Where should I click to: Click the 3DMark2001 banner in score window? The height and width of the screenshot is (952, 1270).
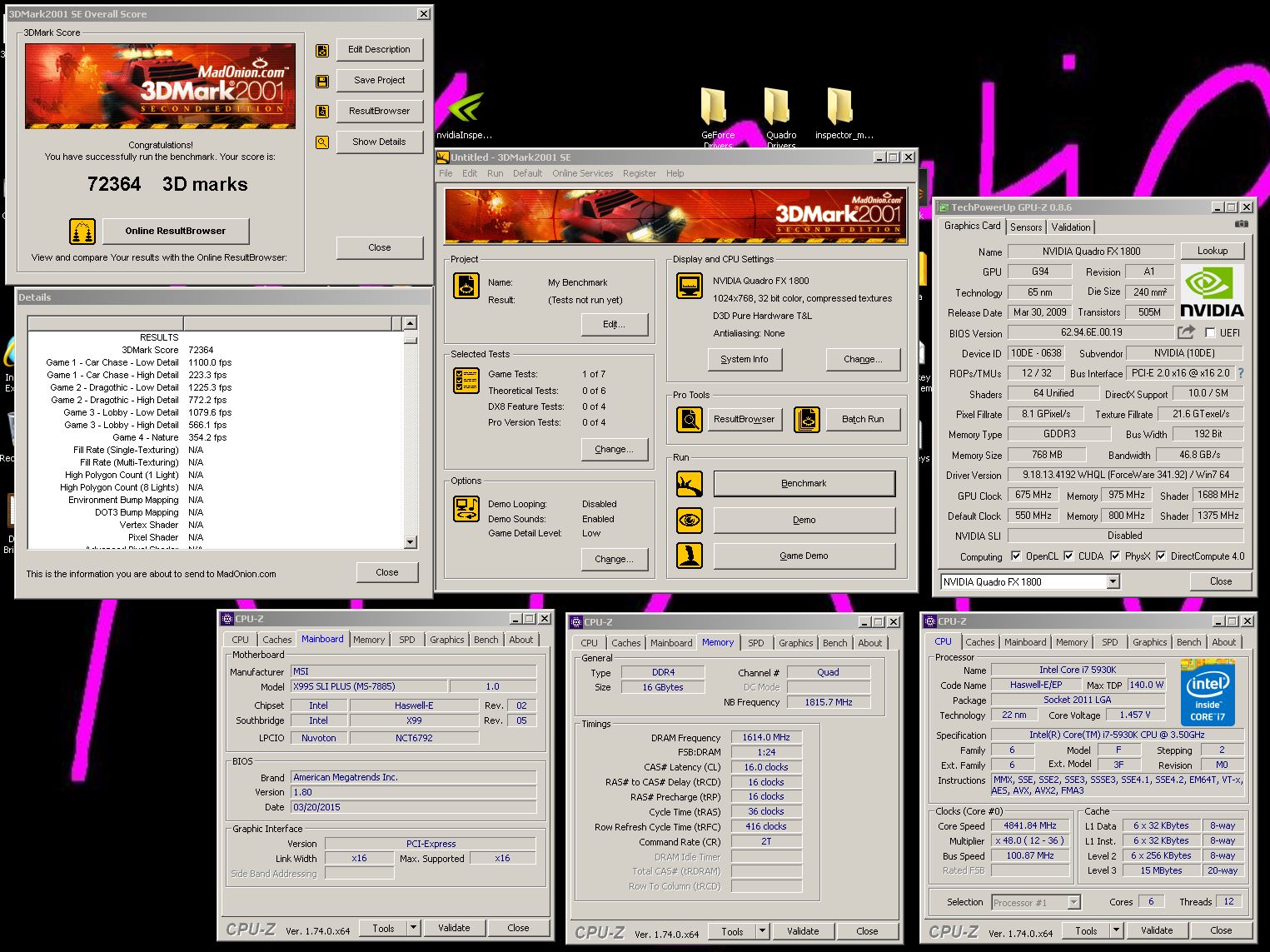coord(160,86)
